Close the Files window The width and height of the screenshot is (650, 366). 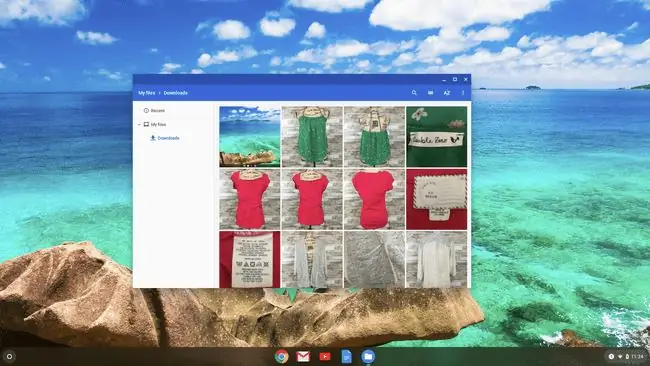(x=466, y=79)
